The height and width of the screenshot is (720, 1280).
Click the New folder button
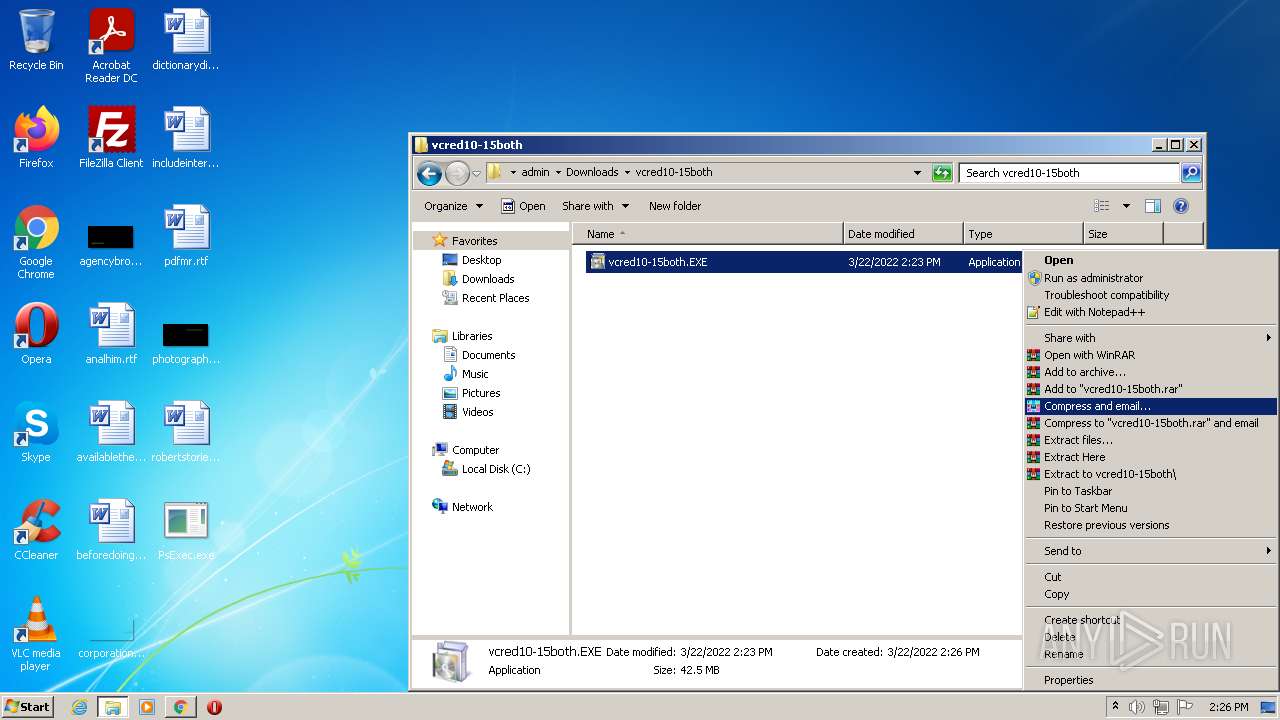point(675,206)
